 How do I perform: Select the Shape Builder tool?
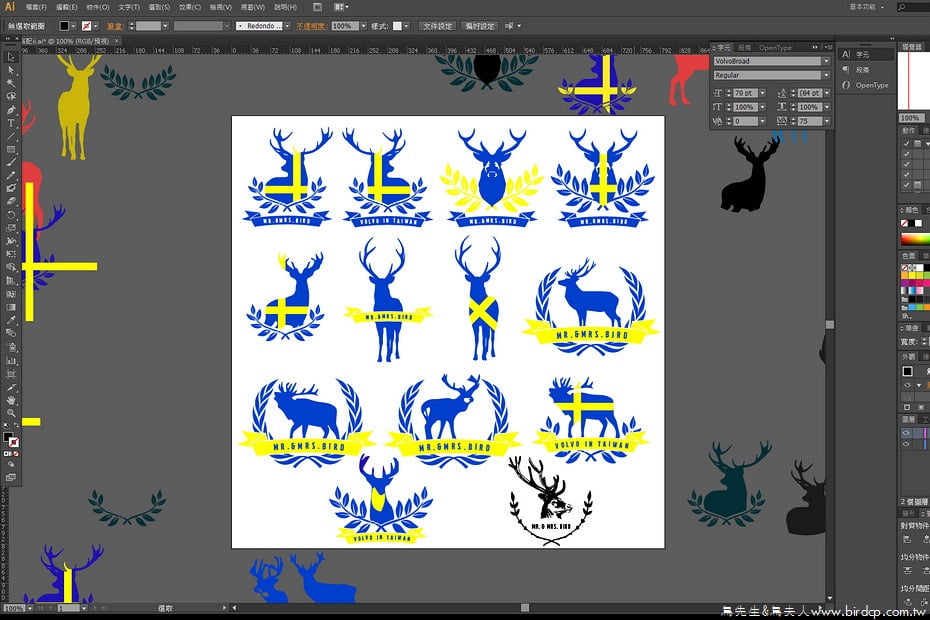coord(11,267)
